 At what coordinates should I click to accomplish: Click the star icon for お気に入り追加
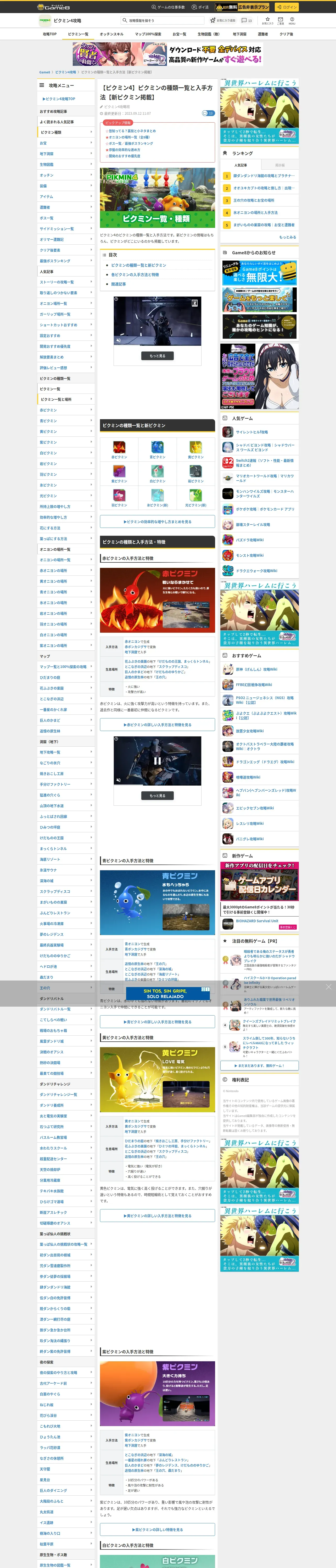click(213, 20)
